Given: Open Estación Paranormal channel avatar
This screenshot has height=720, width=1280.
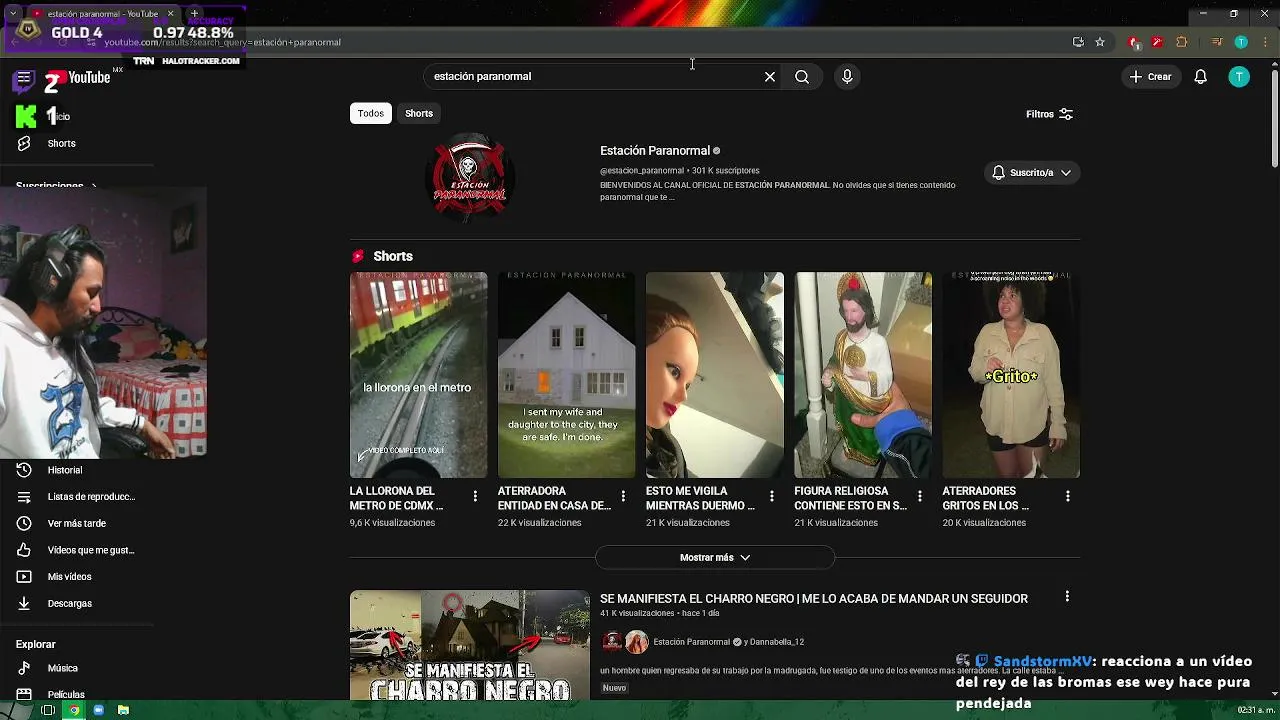Looking at the screenshot, I should tap(470, 176).
